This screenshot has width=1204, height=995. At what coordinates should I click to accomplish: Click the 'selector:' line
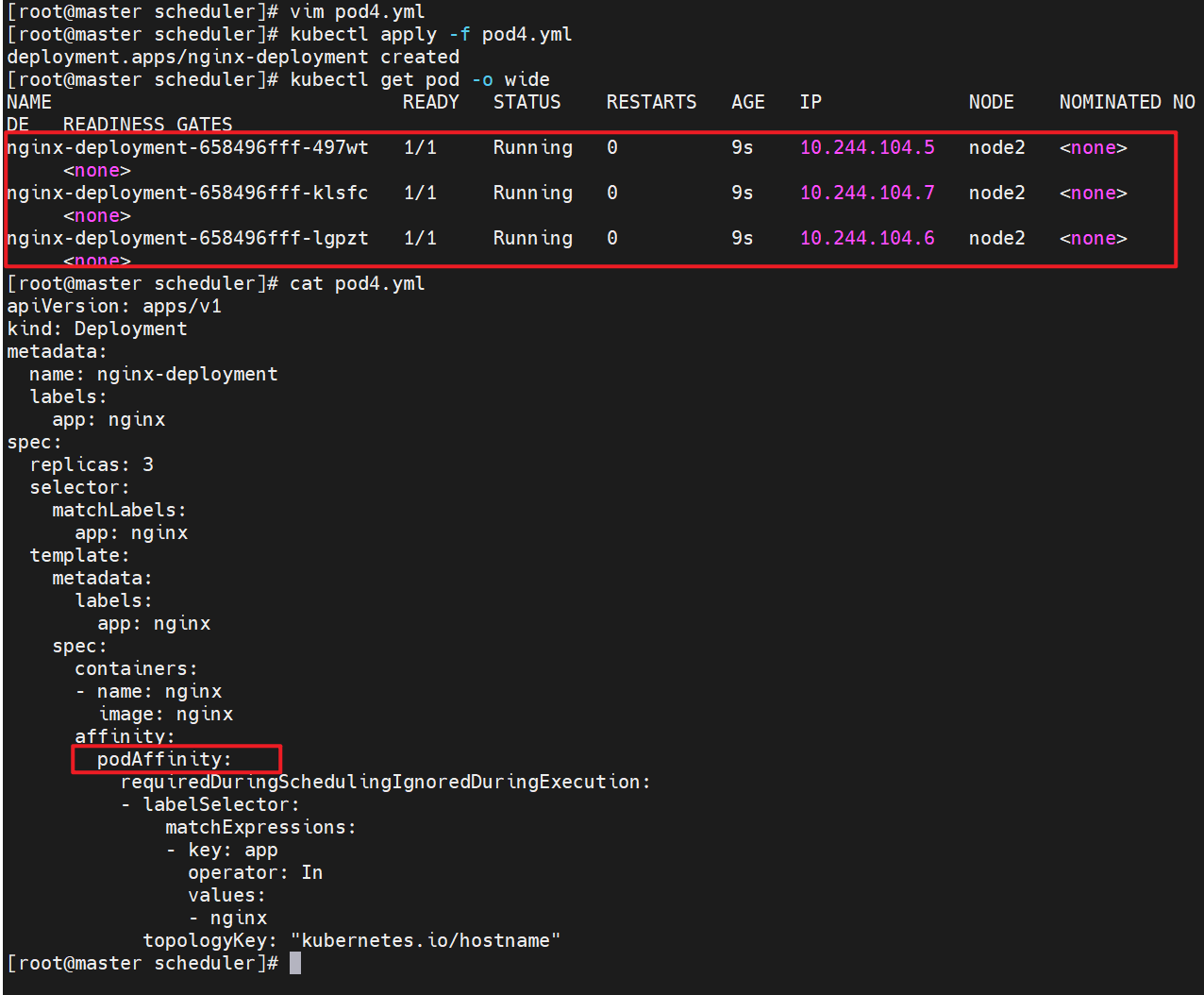coord(80,487)
